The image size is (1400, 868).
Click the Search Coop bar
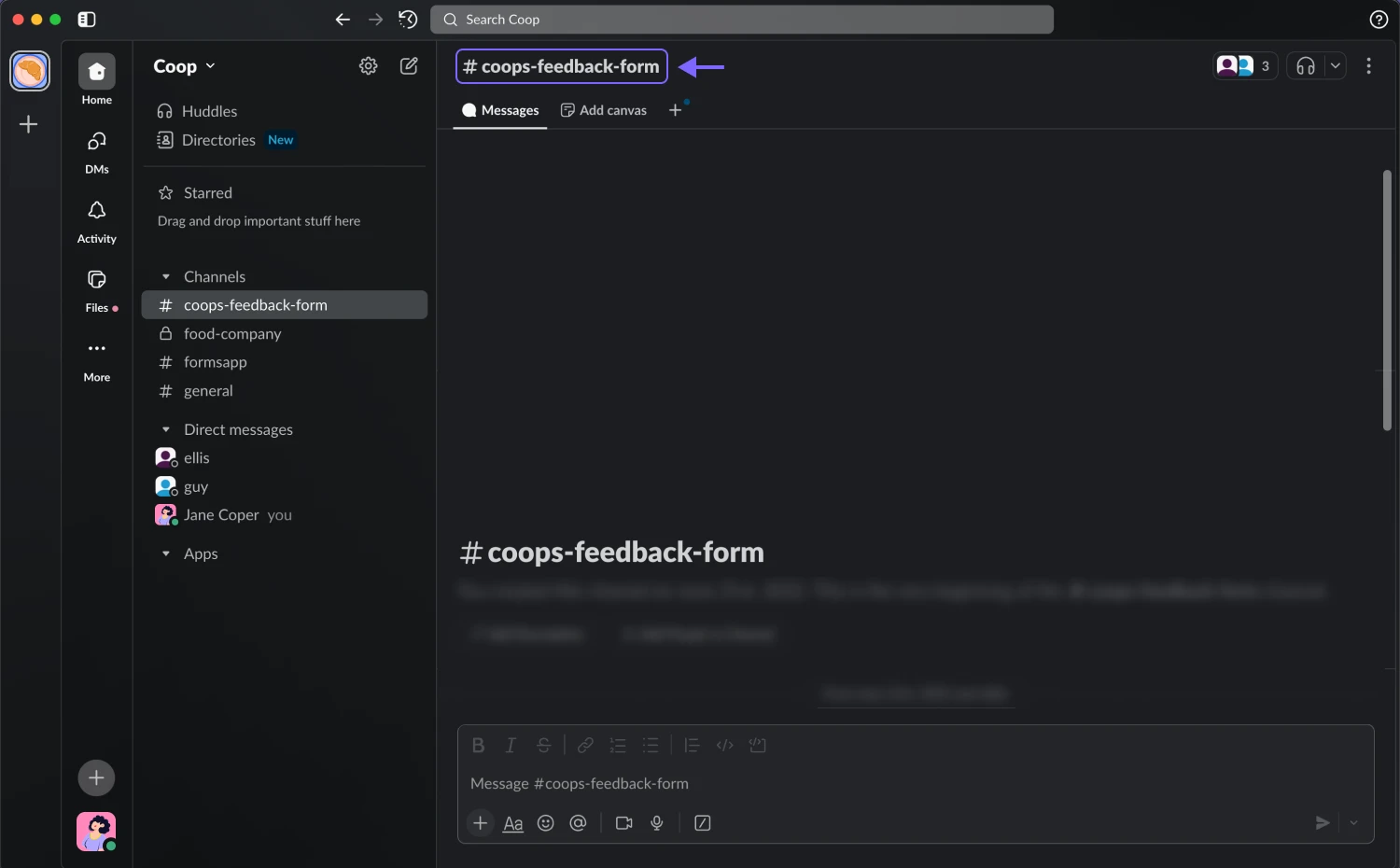coord(742,19)
